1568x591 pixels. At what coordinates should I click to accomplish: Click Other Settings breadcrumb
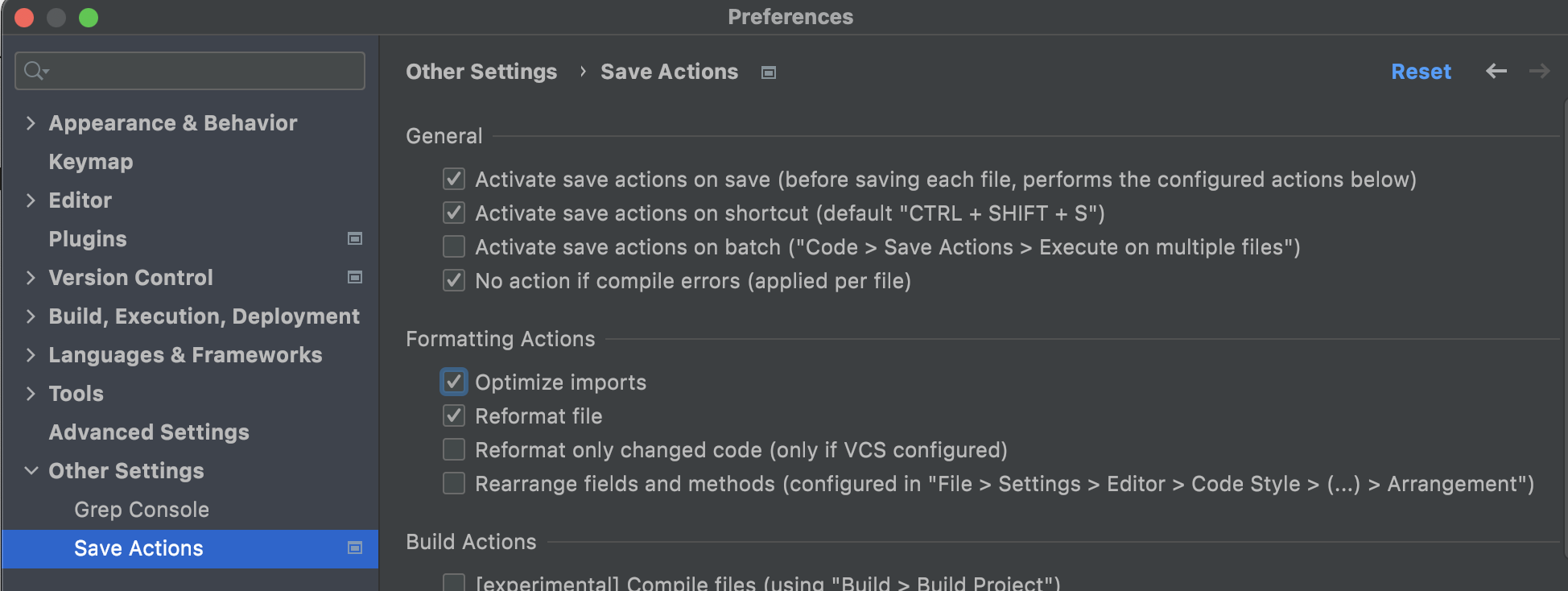481,72
